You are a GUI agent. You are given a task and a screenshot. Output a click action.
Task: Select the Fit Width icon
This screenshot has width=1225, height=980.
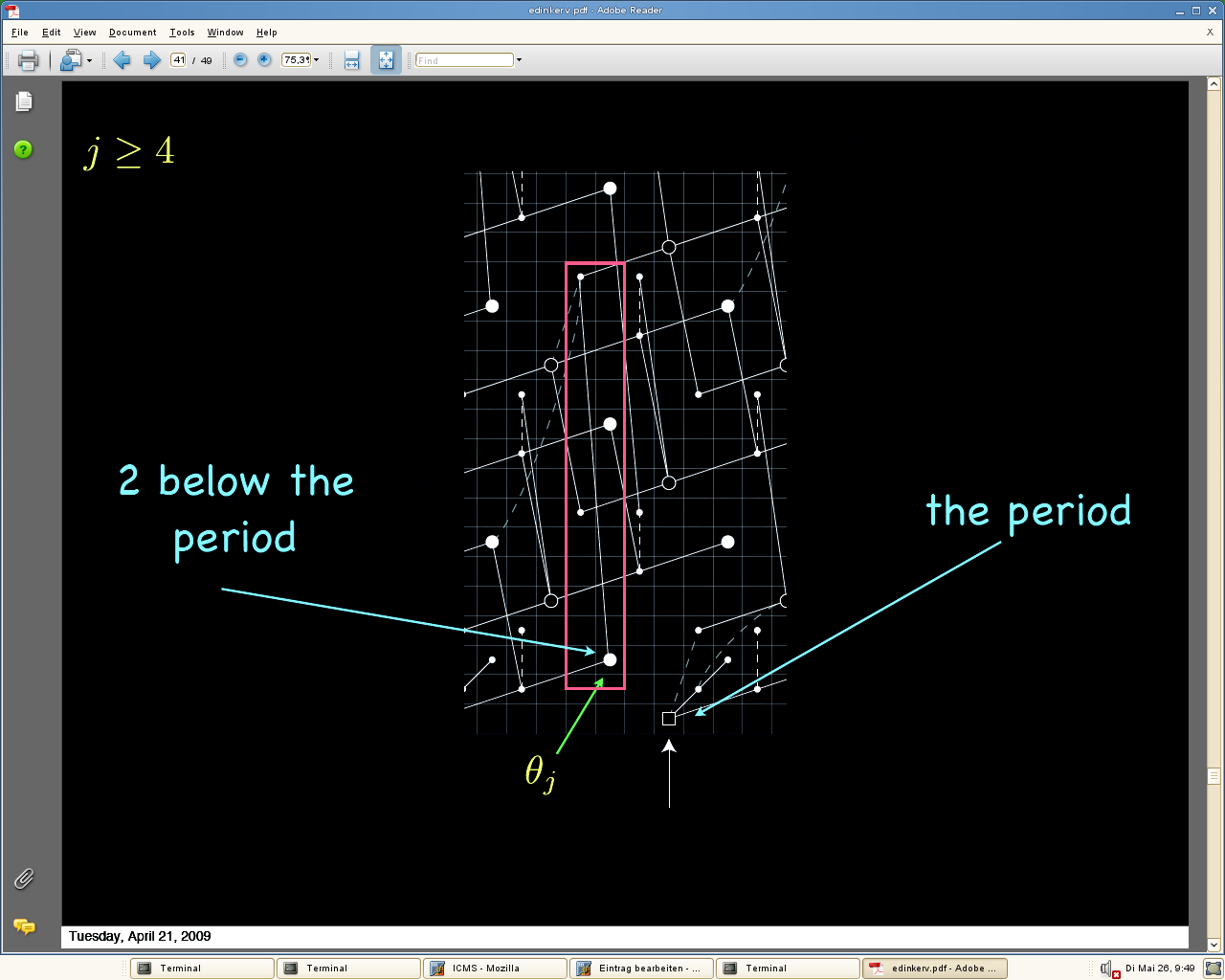351,60
